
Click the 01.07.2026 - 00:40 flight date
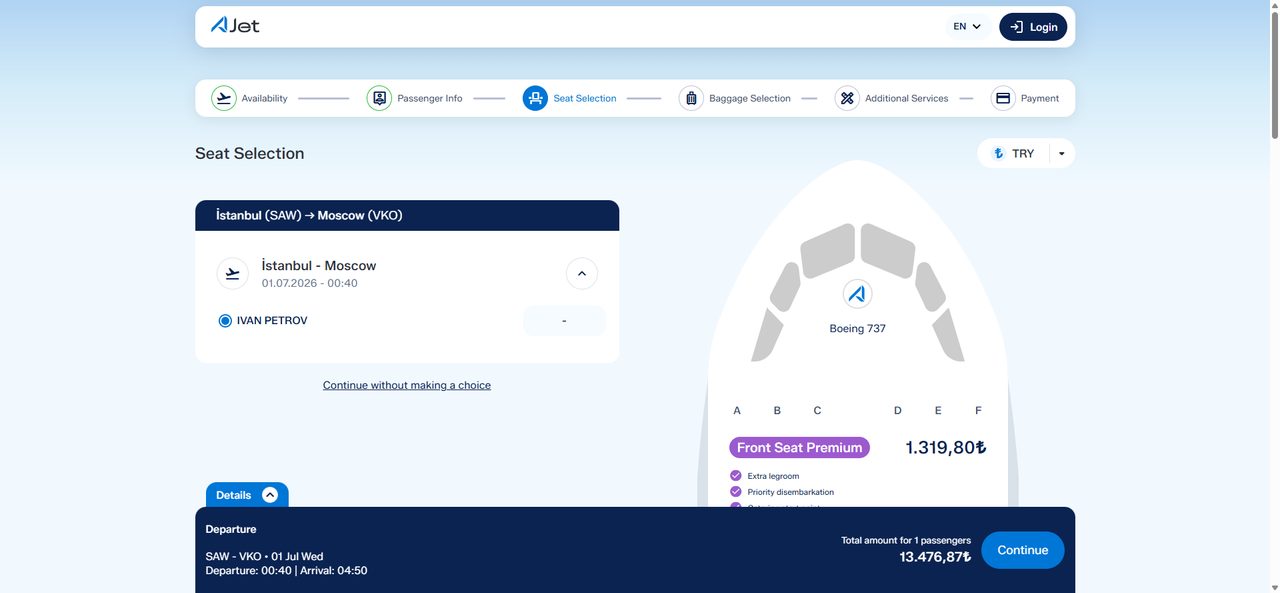310,283
